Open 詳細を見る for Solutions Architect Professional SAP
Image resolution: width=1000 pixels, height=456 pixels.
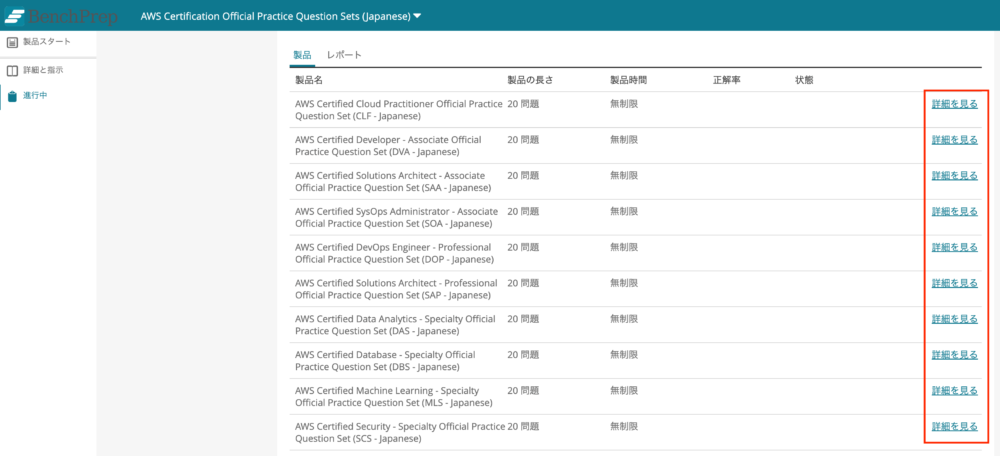(954, 283)
